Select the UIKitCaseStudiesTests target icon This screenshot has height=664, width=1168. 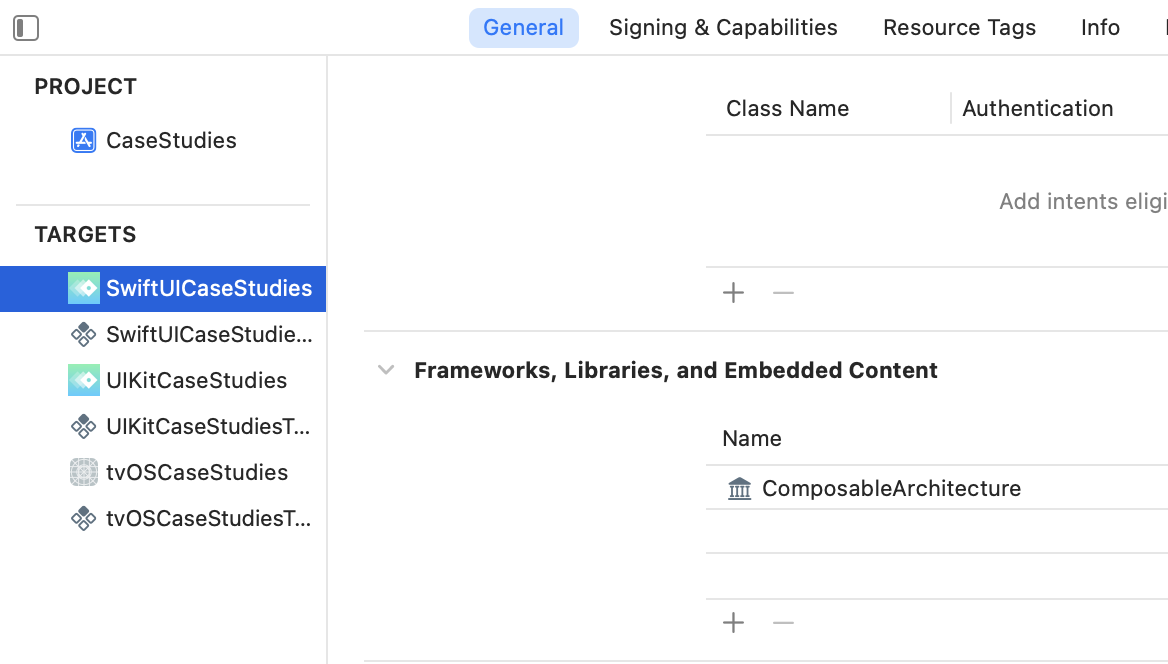pyautogui.click(x=83, y=426)
